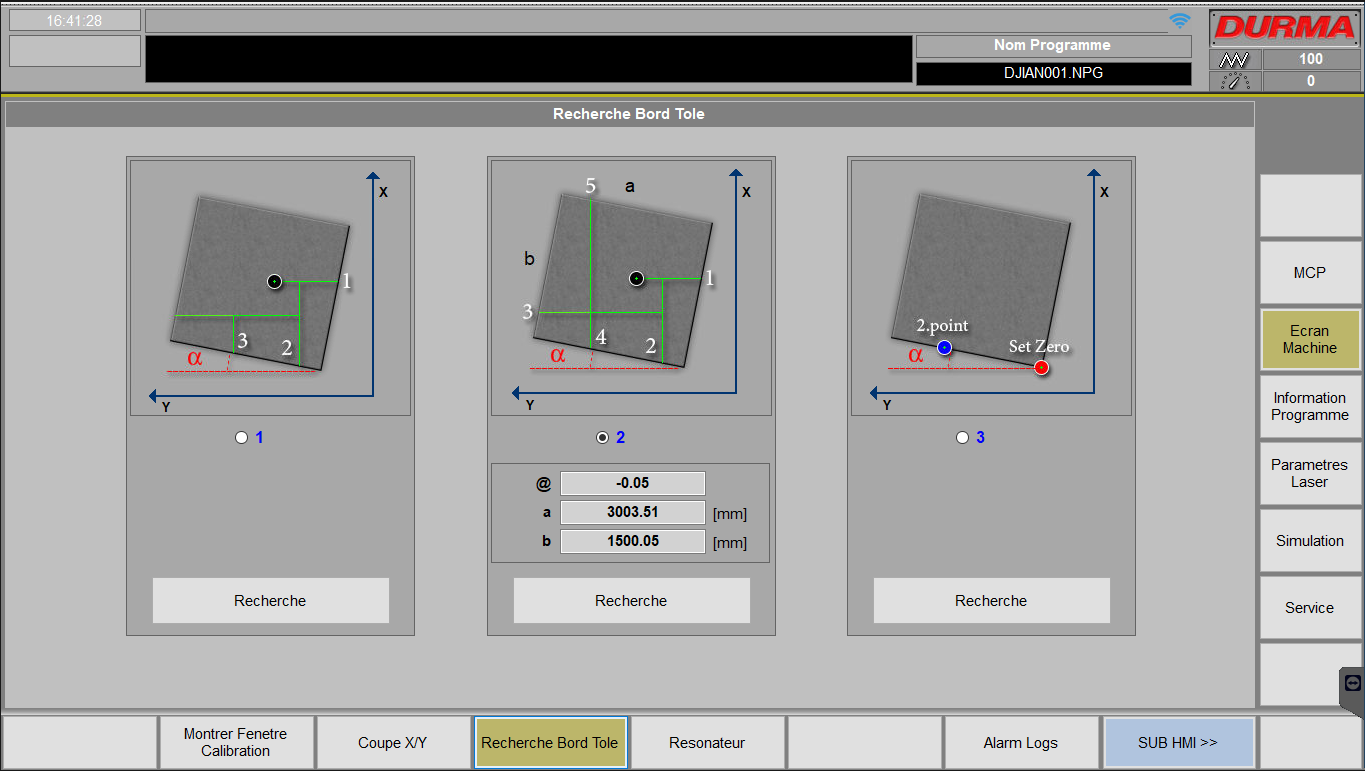The height and width of the screenshot is (771, 1365).
Task: Click the program name field DJIAN001.NPG
Action: click(1054, 73)
